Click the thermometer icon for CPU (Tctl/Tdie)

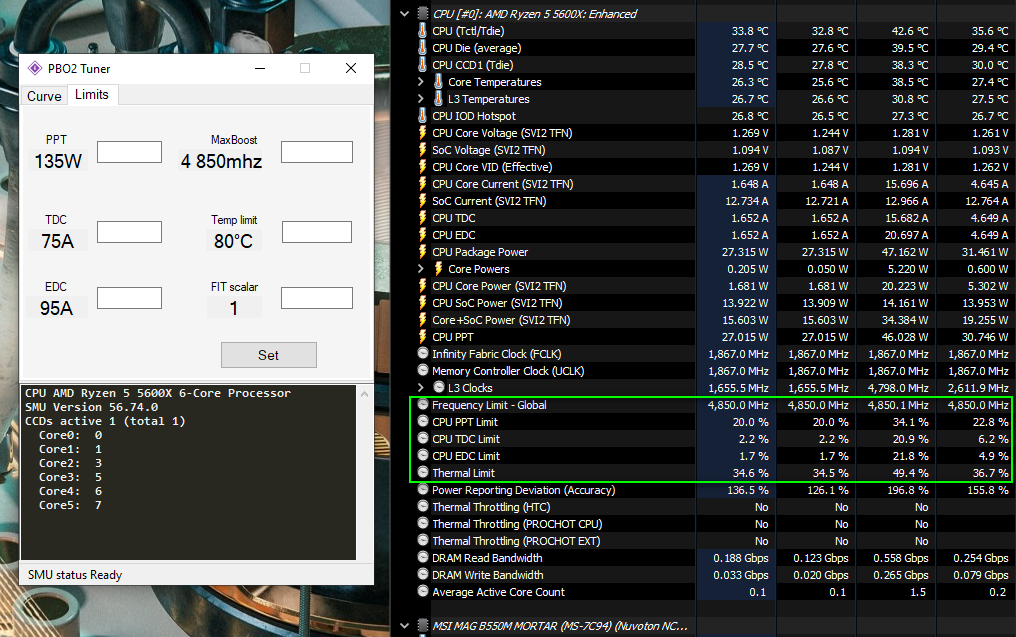click(422, 30)
